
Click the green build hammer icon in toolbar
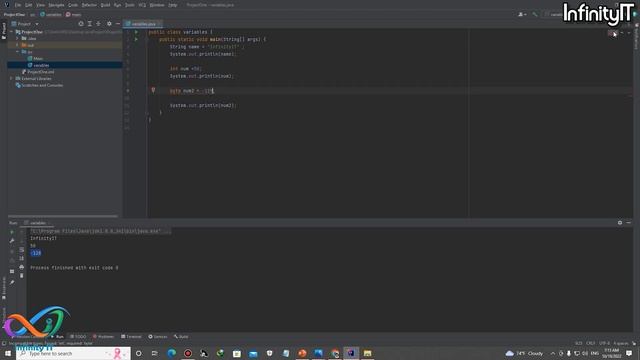(x=535, y=14)
